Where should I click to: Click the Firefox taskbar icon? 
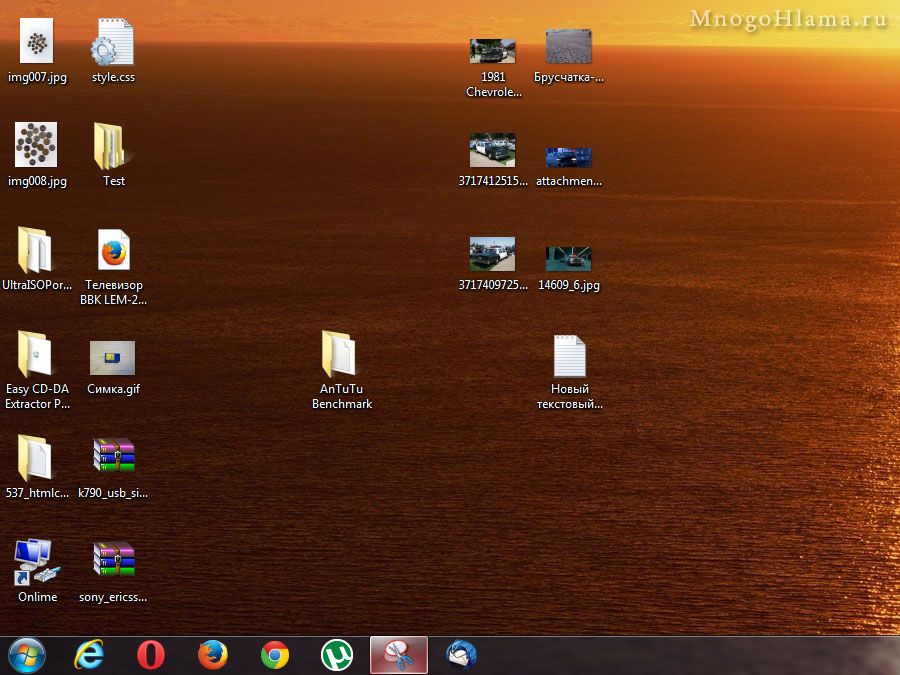(x=213, y=655)
